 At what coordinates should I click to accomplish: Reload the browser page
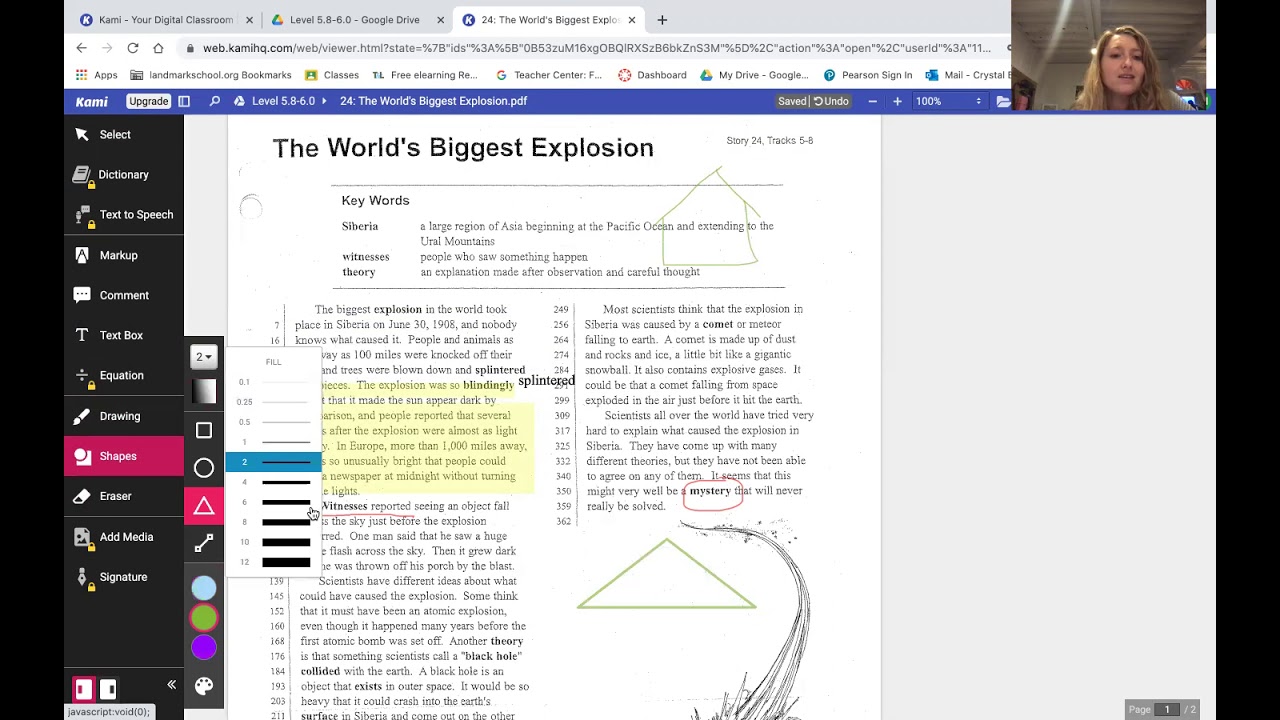(x=132, y=48)
